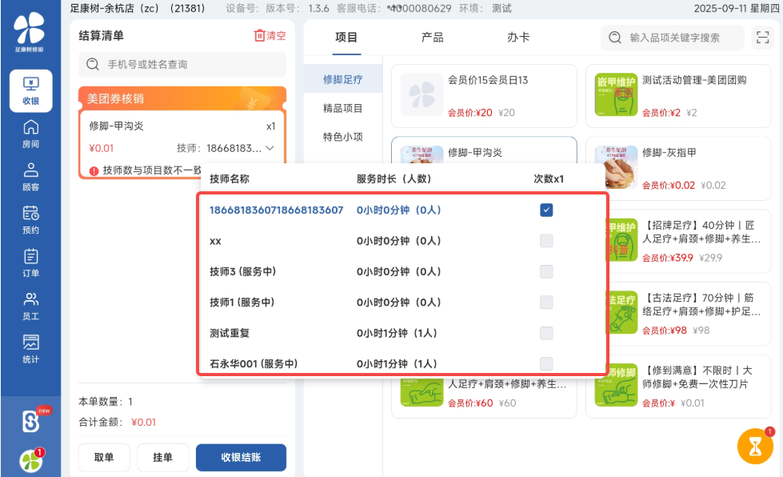
Task: Open the 员工 staff sidebar icon
Action: coord(30,305)
